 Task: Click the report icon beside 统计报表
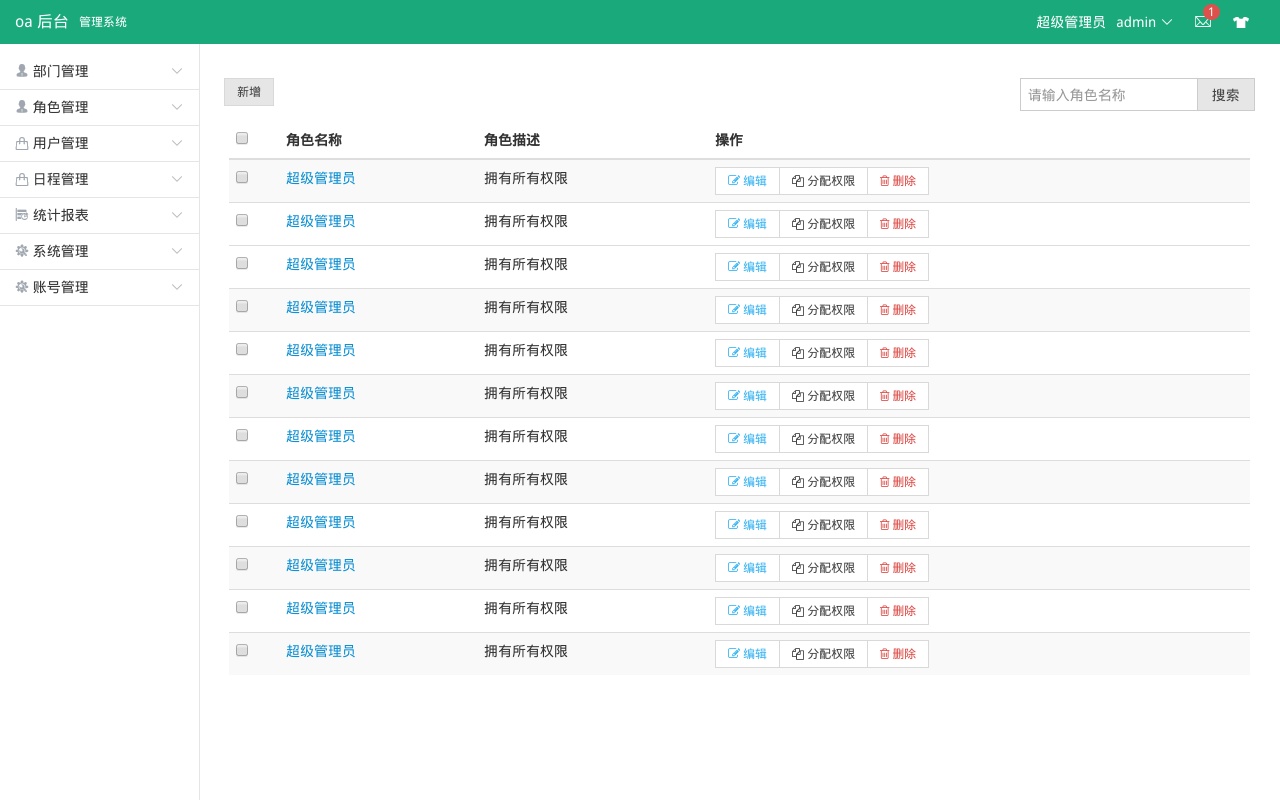[x=22, y=215]
